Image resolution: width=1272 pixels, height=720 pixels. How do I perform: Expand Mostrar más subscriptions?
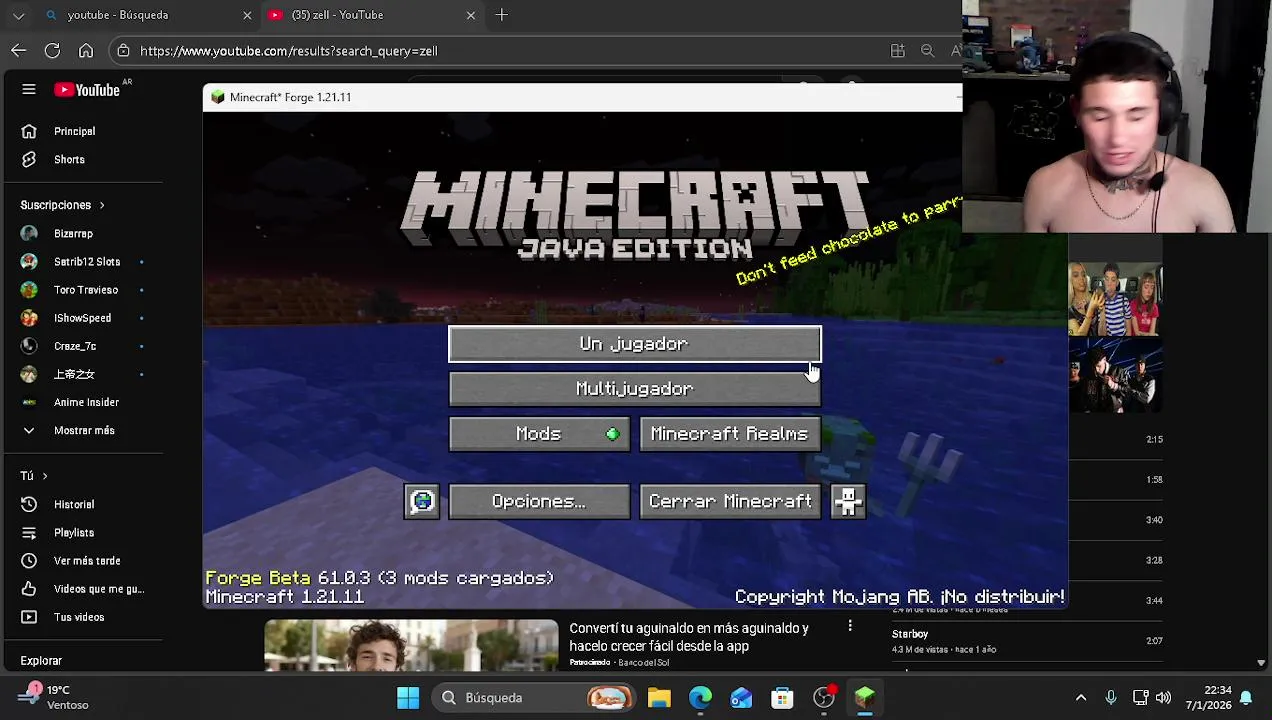coord(82,430)
